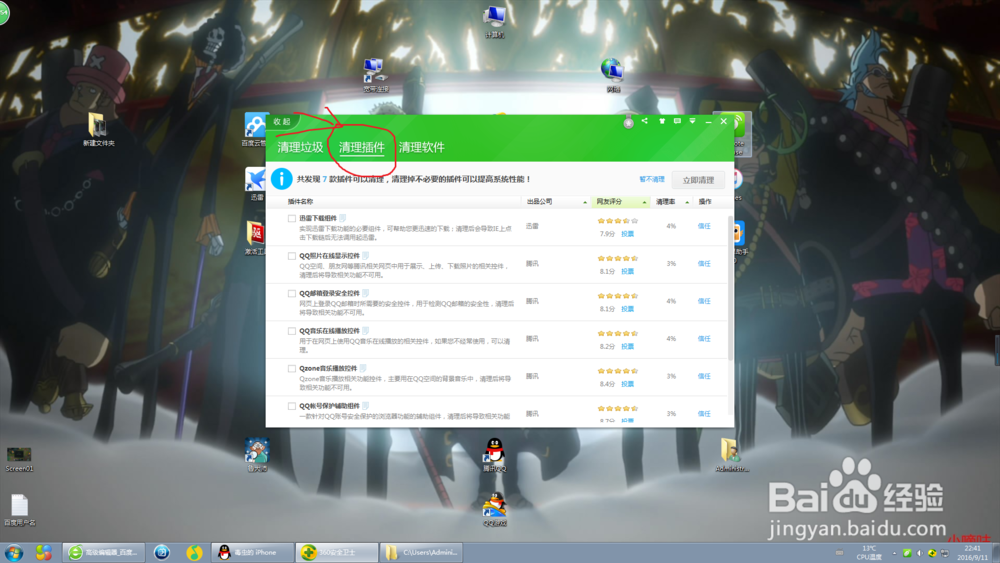Open the 360安全卫士 taskbar item
The image size is (1000, 563).
335,552
